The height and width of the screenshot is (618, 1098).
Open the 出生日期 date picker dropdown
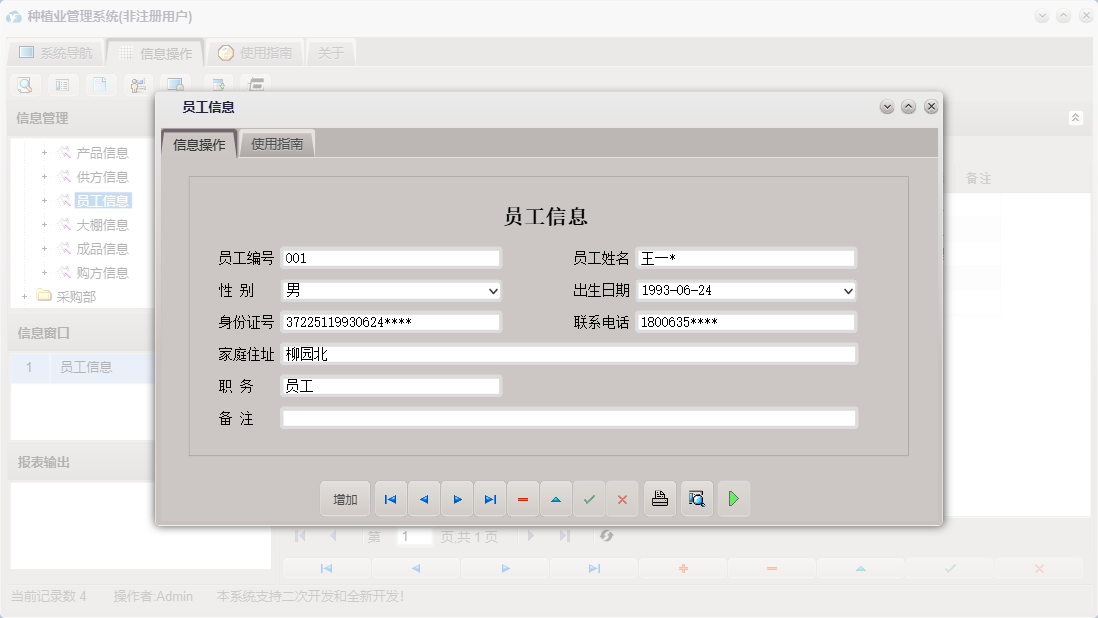[x=847, y=290]
